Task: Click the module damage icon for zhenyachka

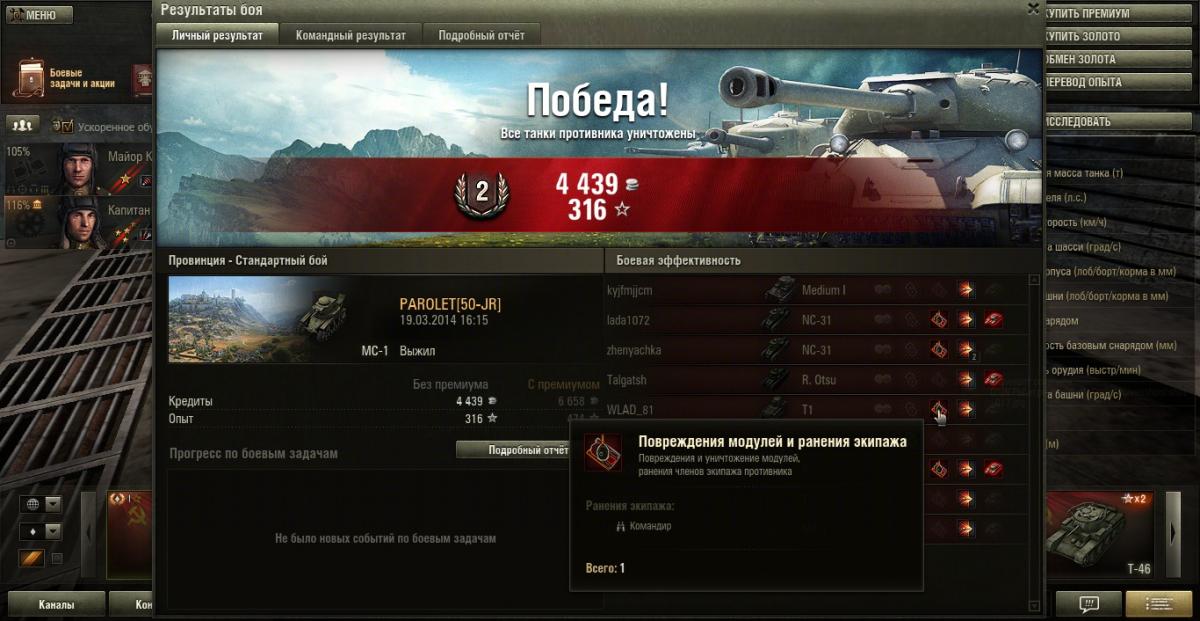Action: click(939, 350)
